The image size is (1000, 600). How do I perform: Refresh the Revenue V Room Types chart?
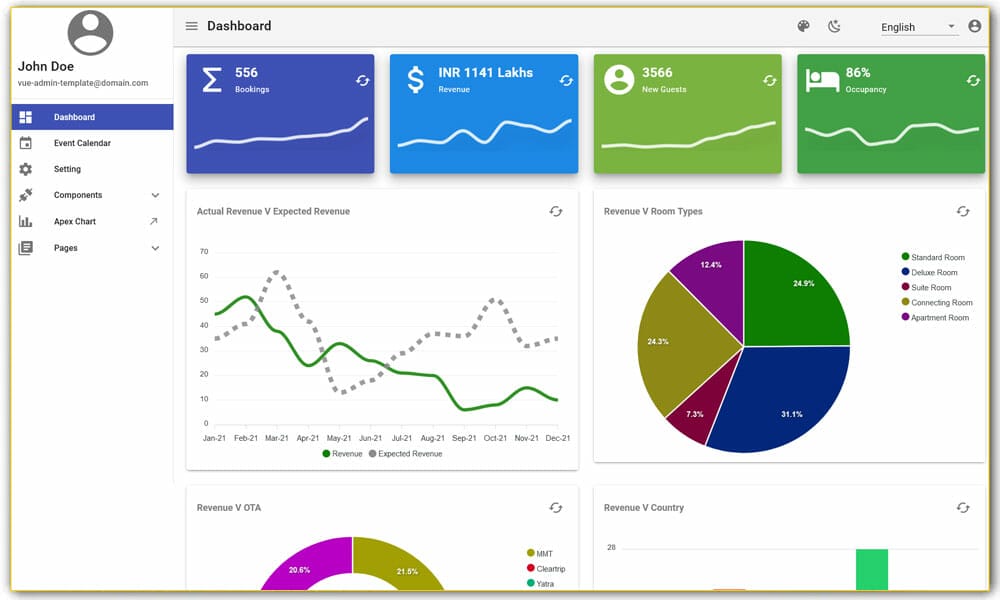[963, 212]
